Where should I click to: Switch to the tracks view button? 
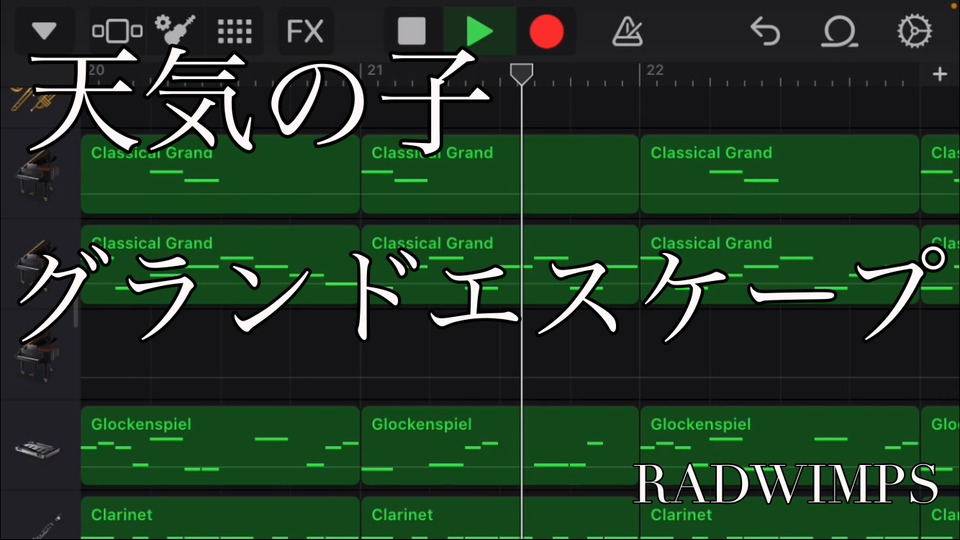117,31
